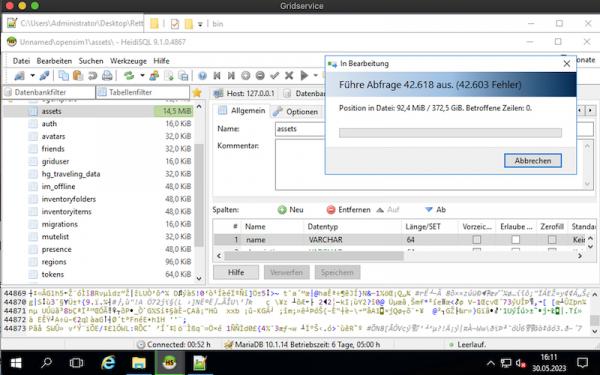Image resolution: width=600 pixels, height=375 pixels.
Task: Click the Abbrechen button in the progress dialog
Action: [533, 161]
